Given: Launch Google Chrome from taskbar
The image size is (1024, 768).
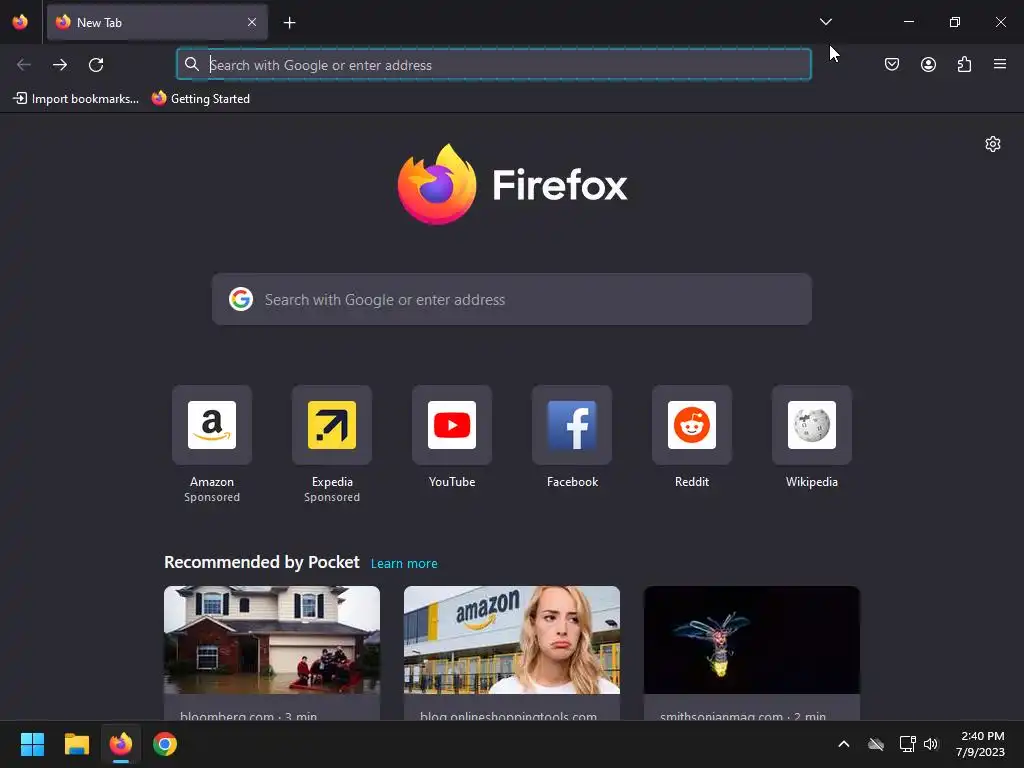Looking at the screenshot, I should tap(165, 744).
